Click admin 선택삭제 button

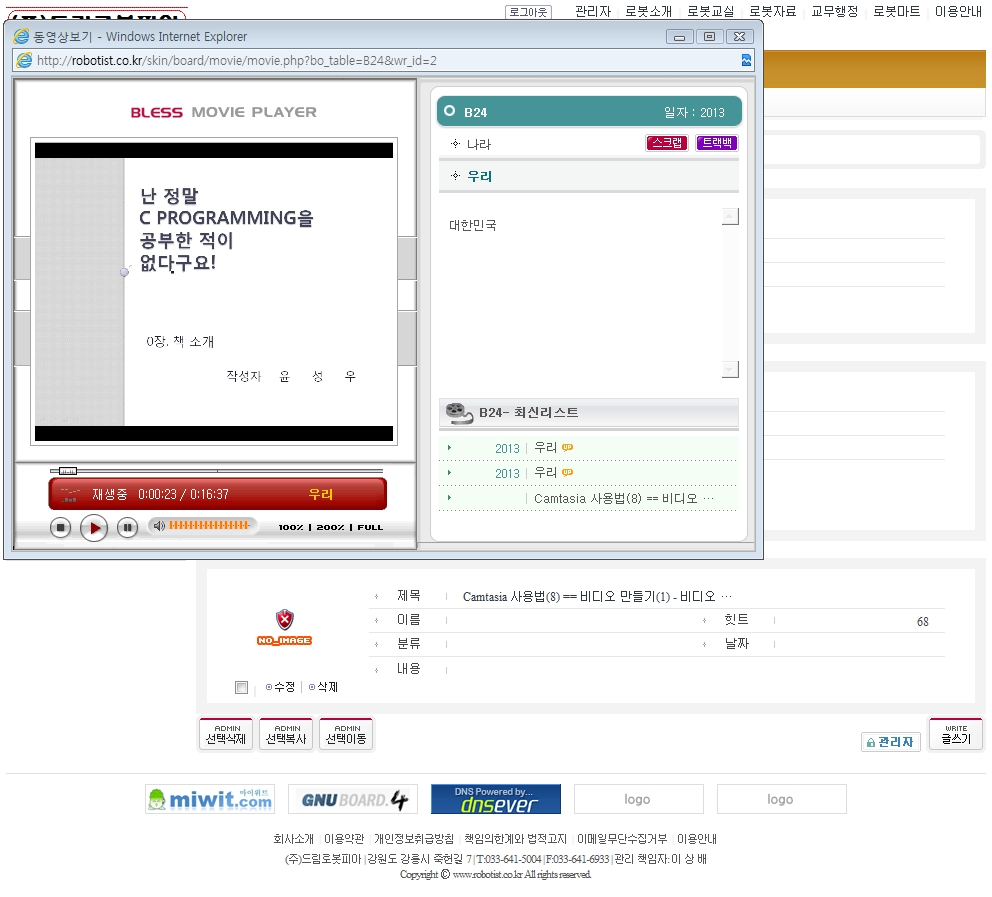coord(226,734)
